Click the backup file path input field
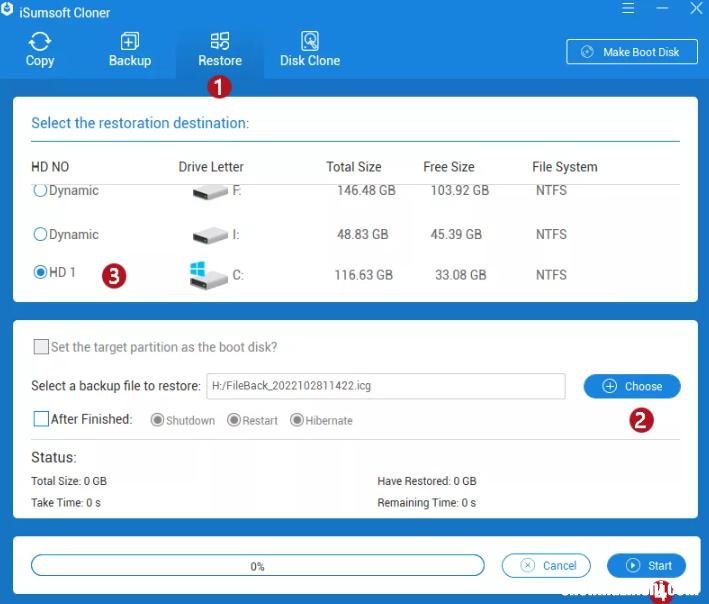The height and width of the screenshot is (604, 709). click(386, 386)
